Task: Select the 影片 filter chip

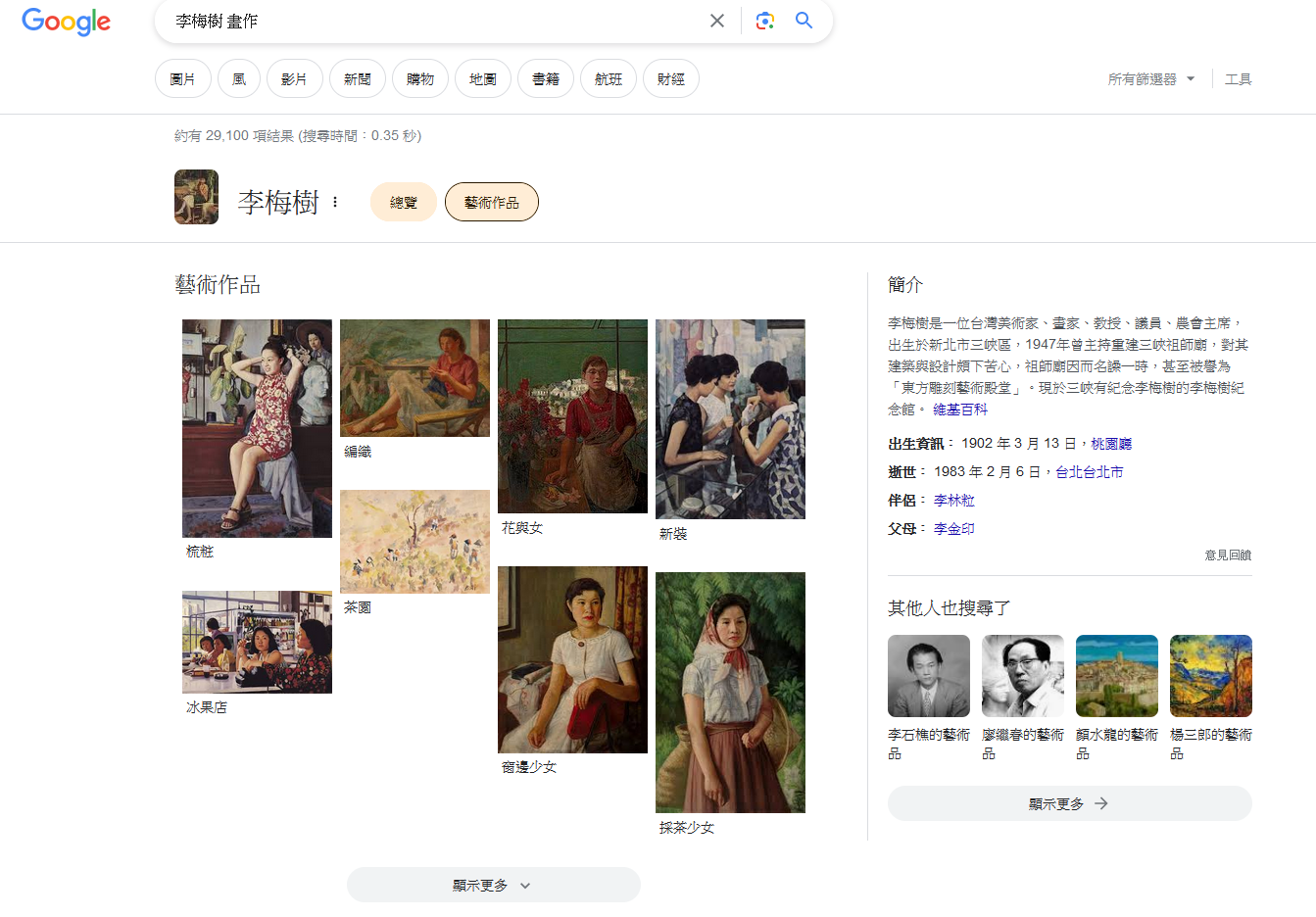Action: 295,79
